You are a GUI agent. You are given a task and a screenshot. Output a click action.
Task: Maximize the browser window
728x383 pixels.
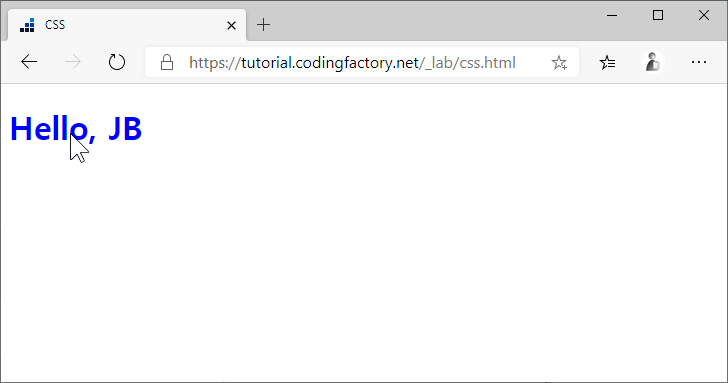(x=658, y=15)
